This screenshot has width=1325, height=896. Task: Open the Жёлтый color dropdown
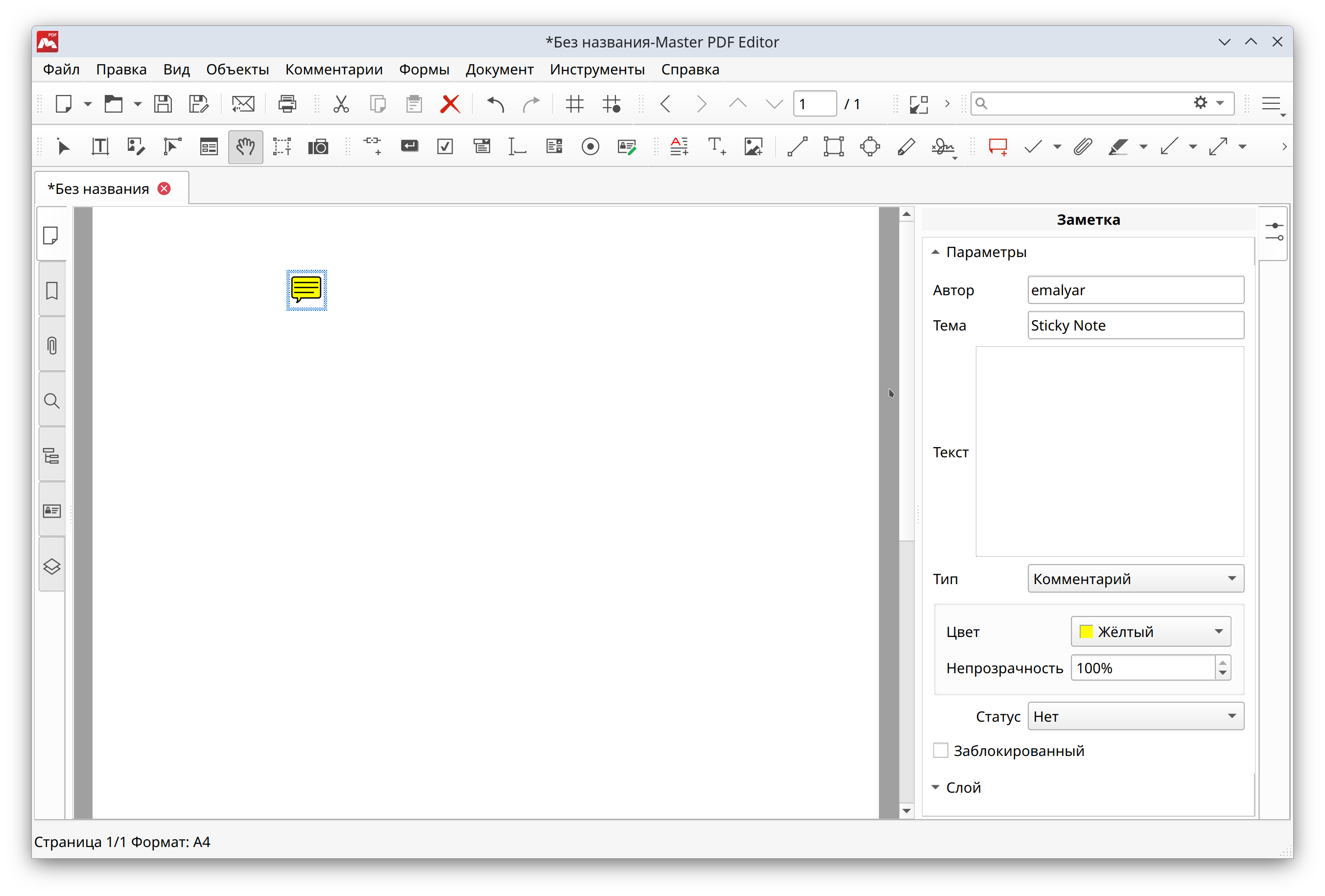1151,632
